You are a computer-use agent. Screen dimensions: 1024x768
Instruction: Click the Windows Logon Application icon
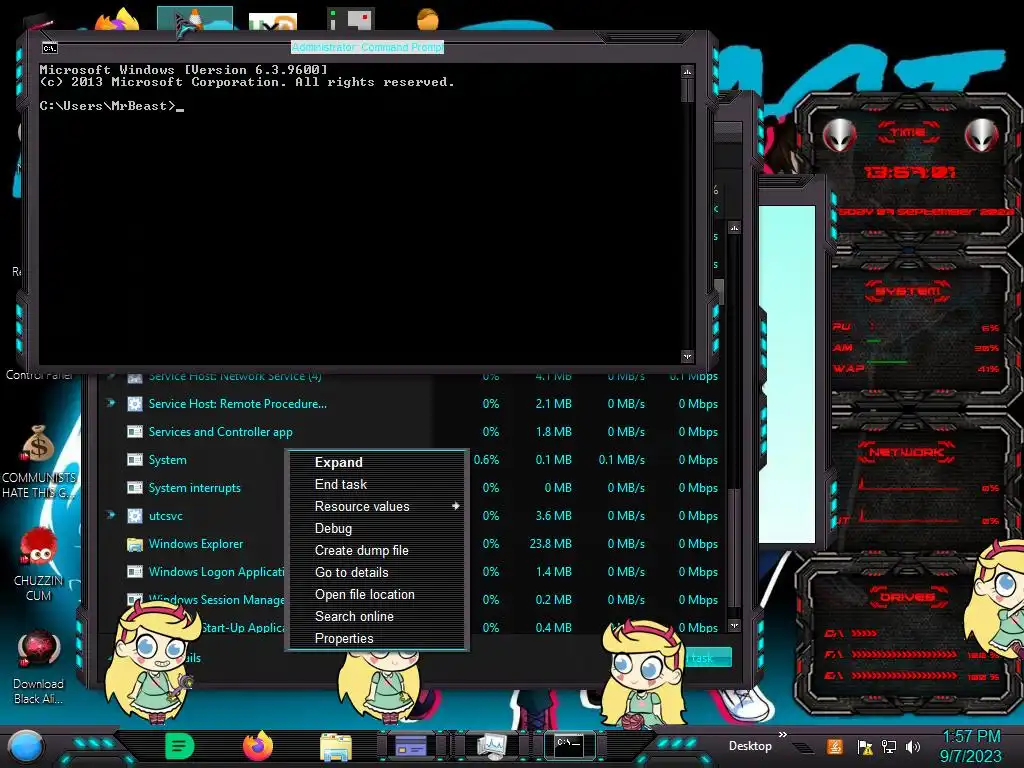tap(135, 572)
